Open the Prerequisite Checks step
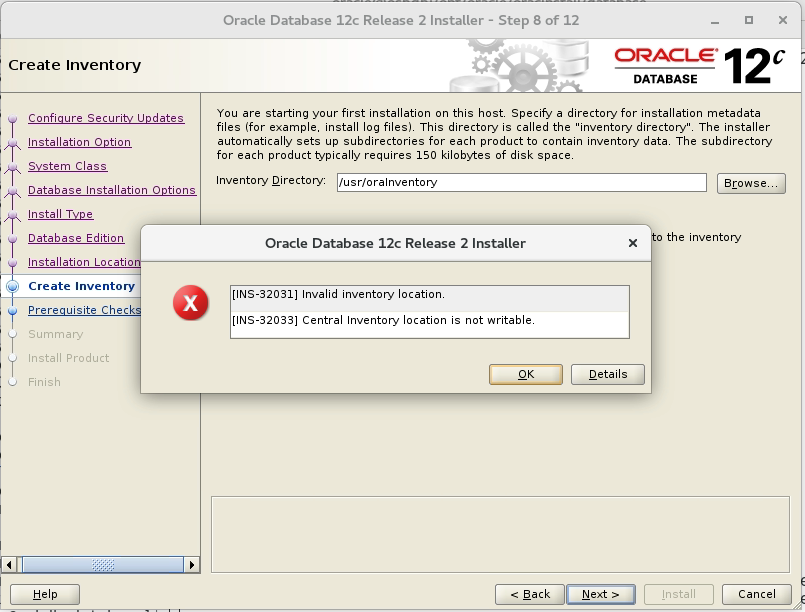Image resolution: width=805 pixels, height=612 pixels. tap(84, 310)
